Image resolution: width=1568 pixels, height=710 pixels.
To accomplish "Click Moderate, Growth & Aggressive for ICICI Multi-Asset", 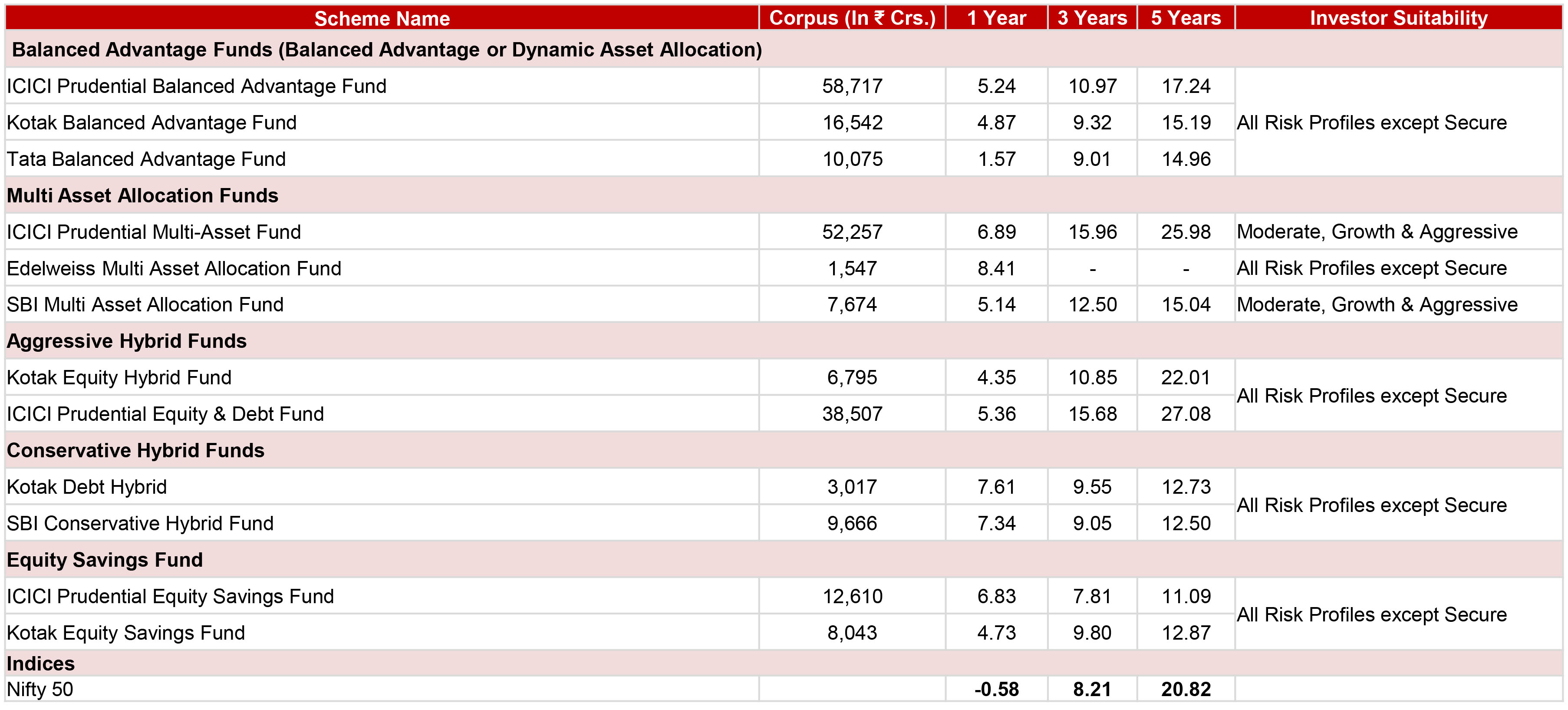I will (1377, 232).
